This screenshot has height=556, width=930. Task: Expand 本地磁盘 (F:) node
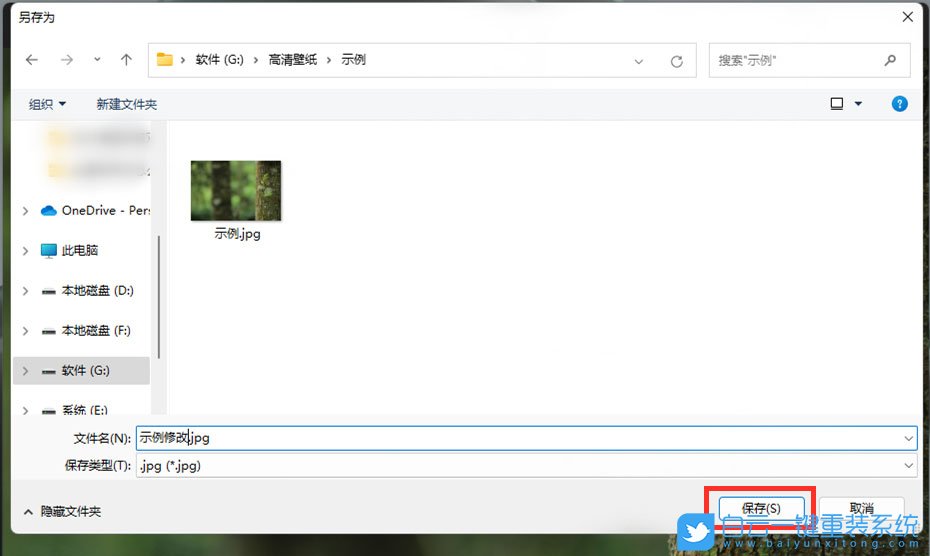26,331
